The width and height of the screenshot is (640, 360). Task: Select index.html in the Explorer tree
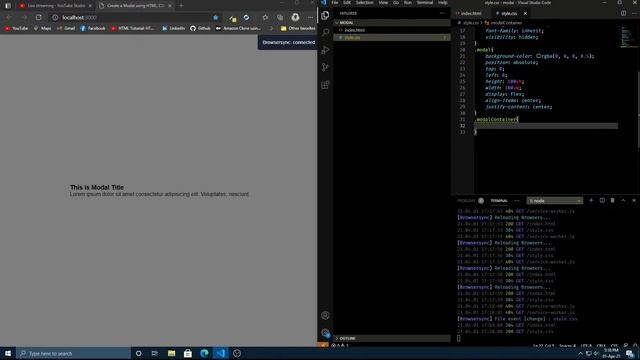coord(392,30)
